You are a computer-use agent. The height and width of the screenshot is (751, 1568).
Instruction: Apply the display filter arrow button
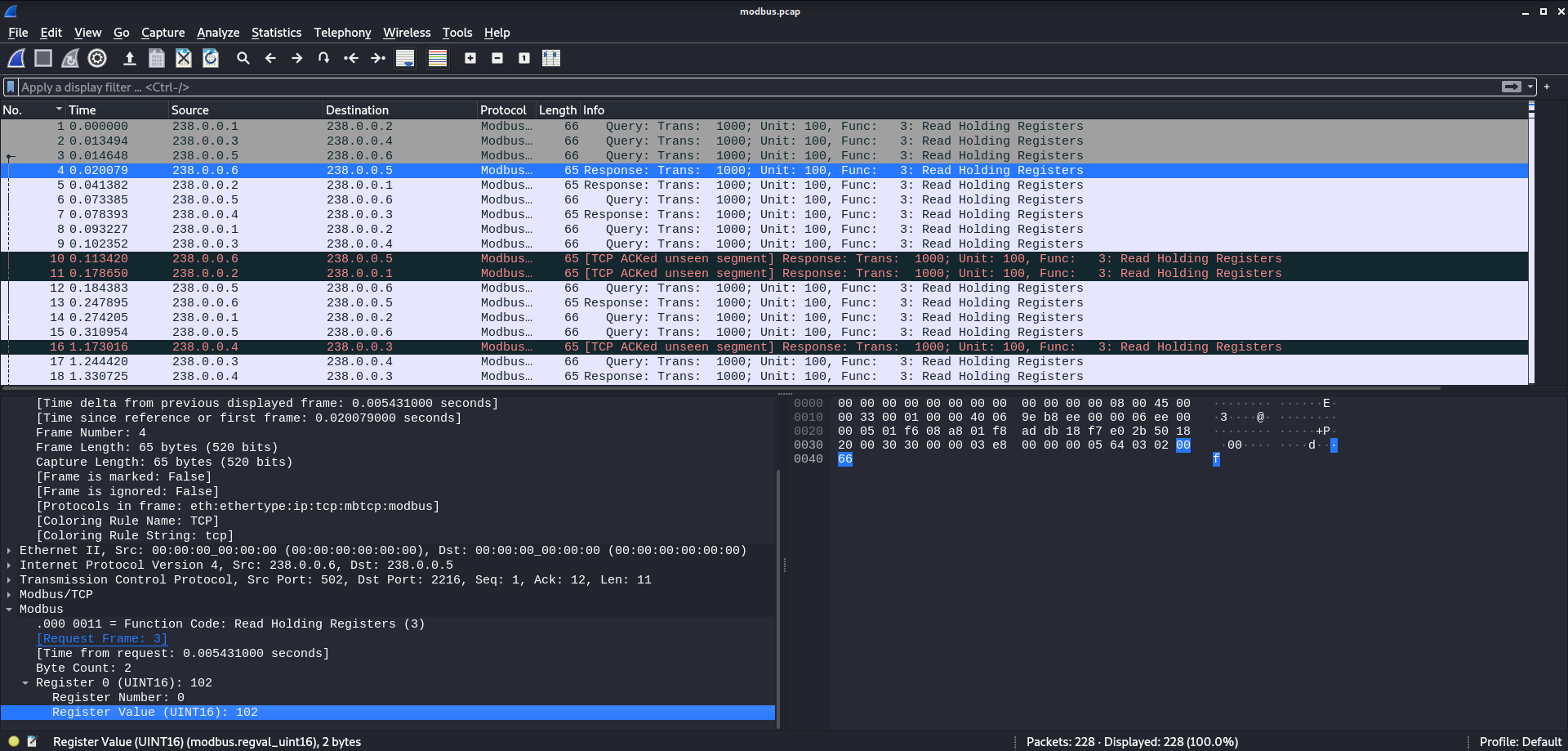click(x=1512, y=87)
